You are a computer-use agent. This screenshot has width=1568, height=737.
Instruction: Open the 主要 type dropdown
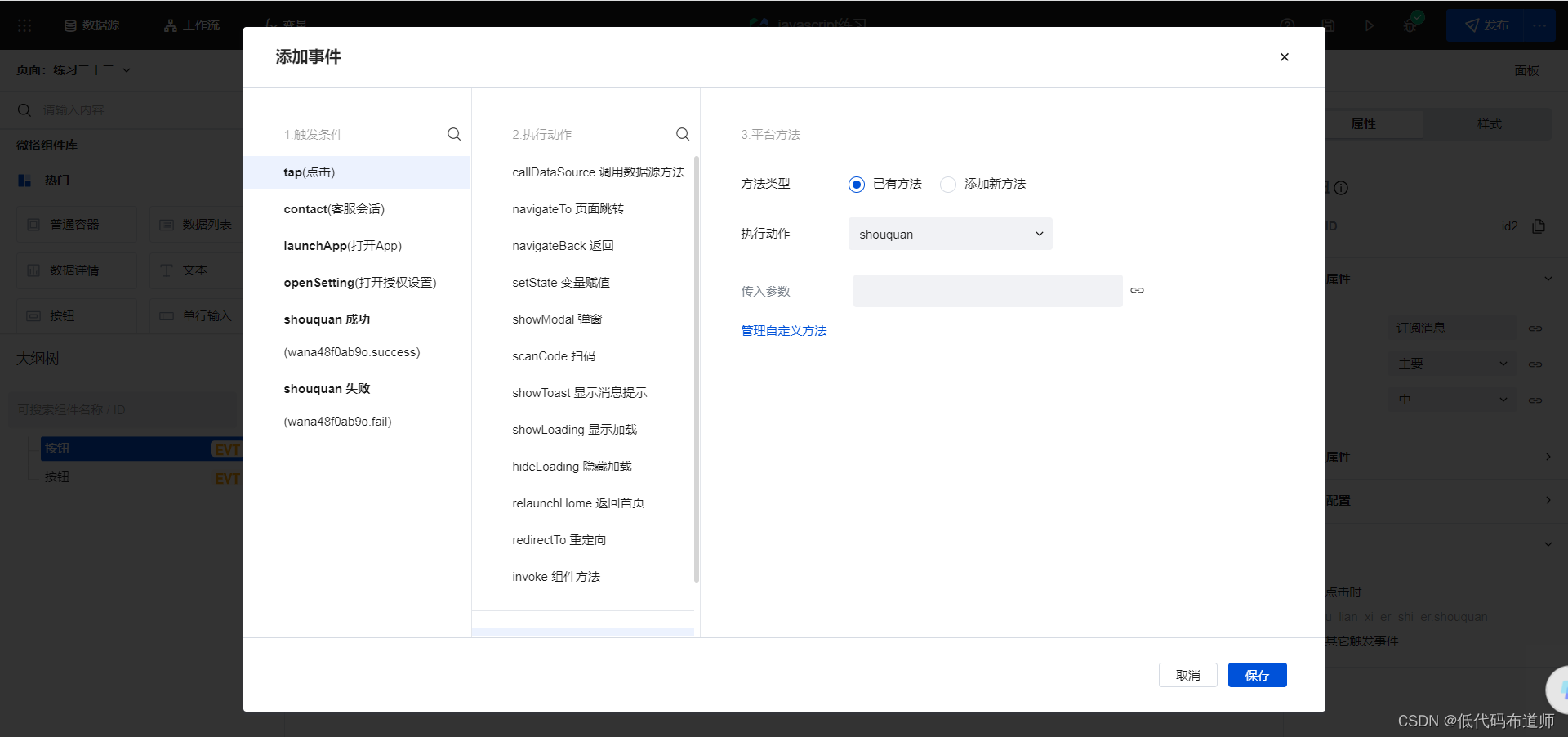pyautogui.click(x=1453, y=364)
